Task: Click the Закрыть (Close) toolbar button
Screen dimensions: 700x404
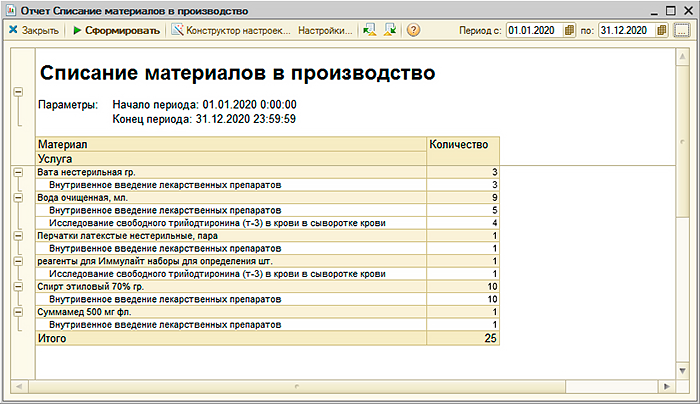Action: click(x=34, y=30)
